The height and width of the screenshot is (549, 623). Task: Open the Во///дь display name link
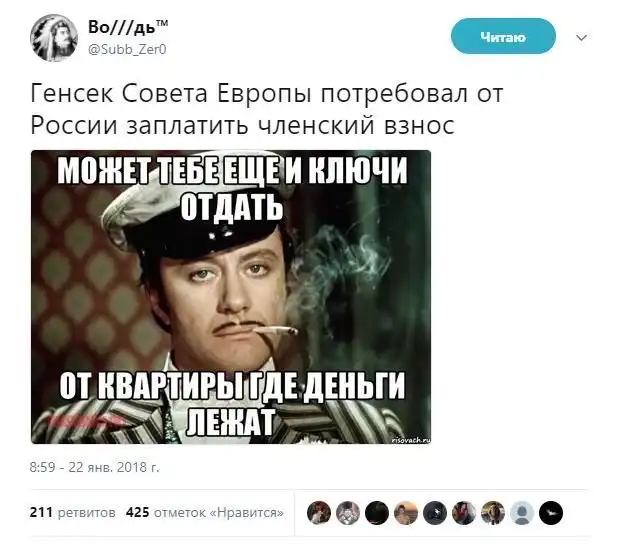tap(128, 27)
